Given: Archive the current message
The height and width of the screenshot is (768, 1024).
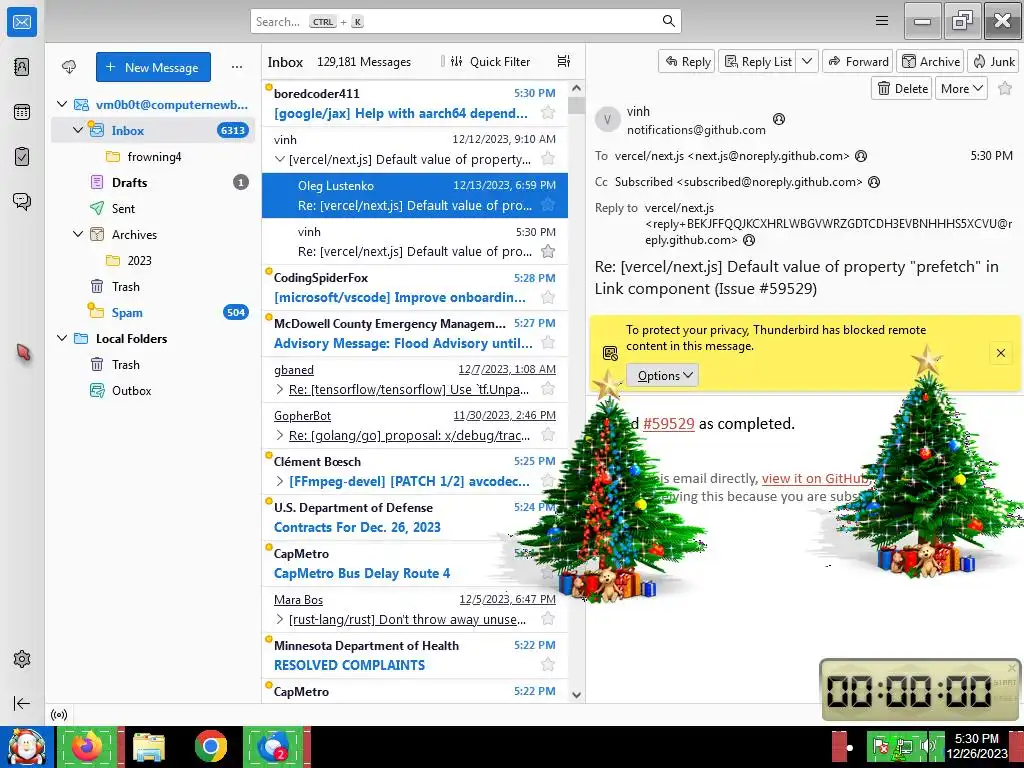Looking at the screenshot, I should [x=931, y=61].
